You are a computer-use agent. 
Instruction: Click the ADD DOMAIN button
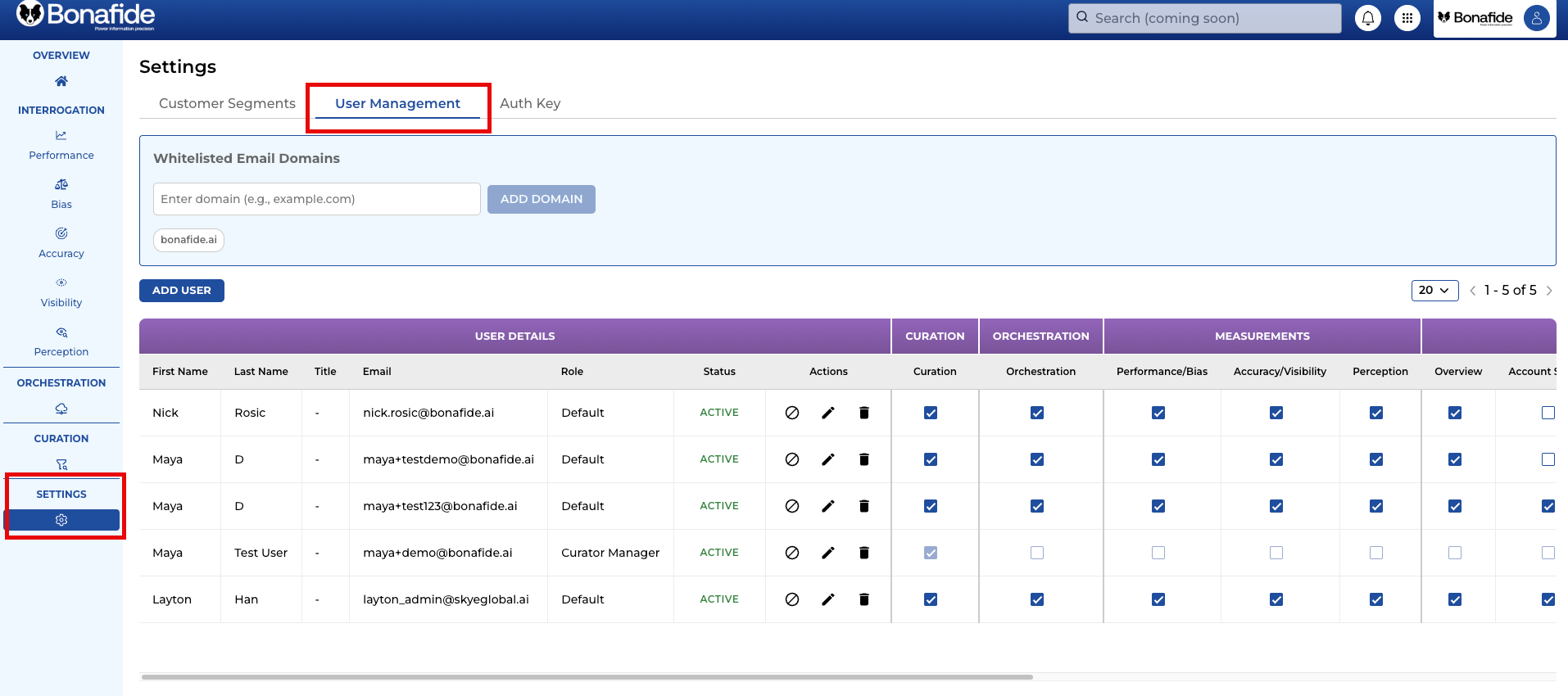[x=541, y=199]
